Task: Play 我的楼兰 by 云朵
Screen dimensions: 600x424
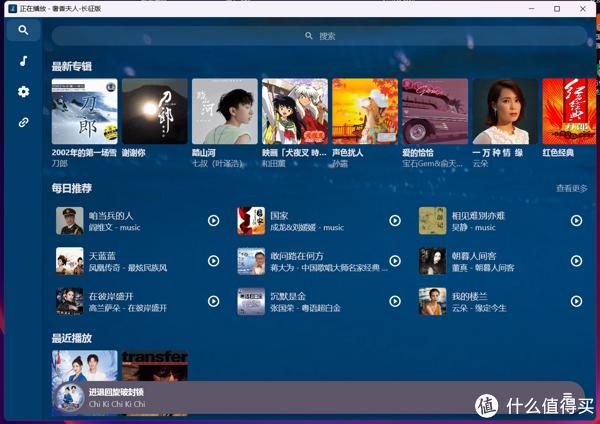Action: tap(575, 301)
